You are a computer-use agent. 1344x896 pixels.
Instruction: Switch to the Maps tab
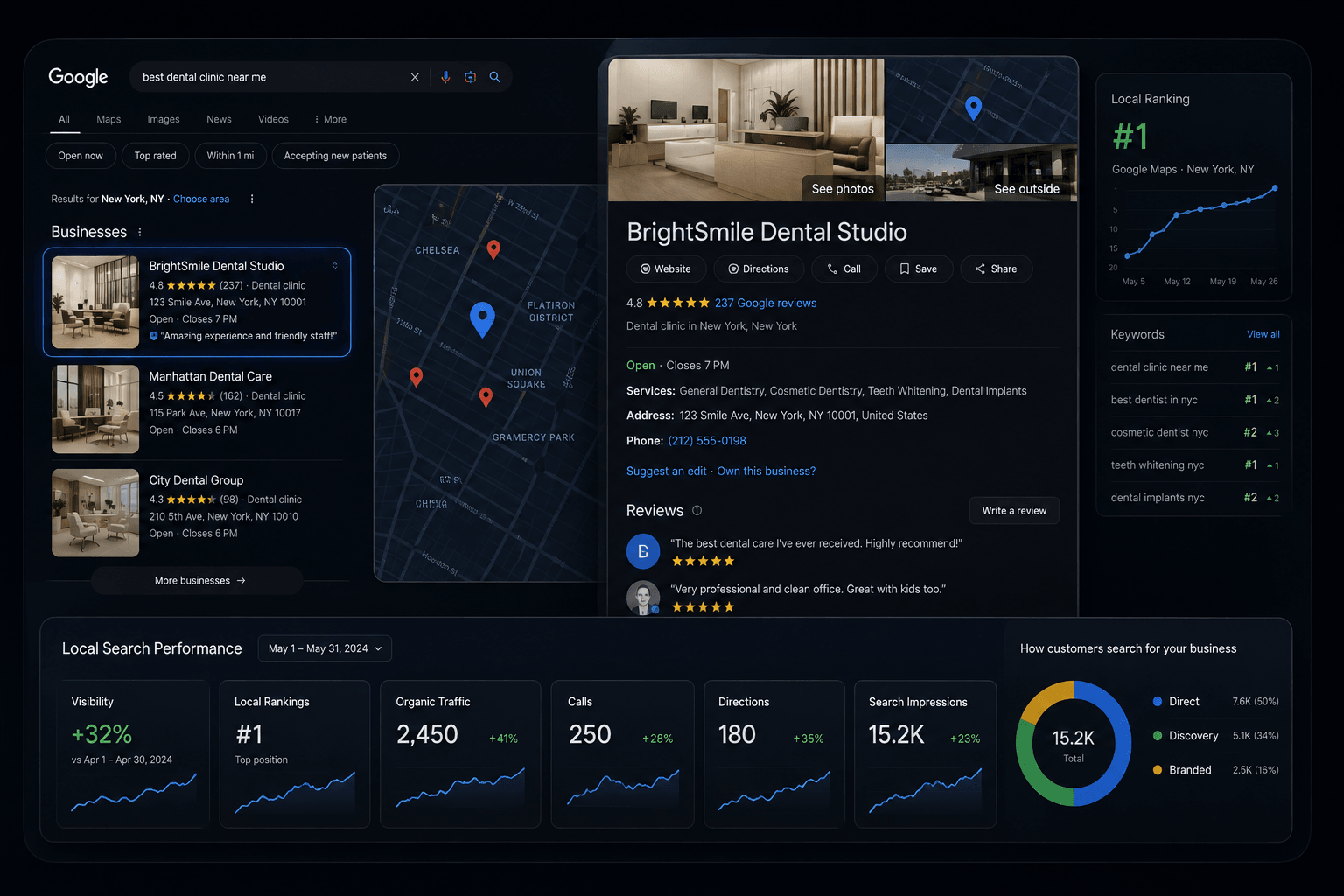(x=108, y=119)
